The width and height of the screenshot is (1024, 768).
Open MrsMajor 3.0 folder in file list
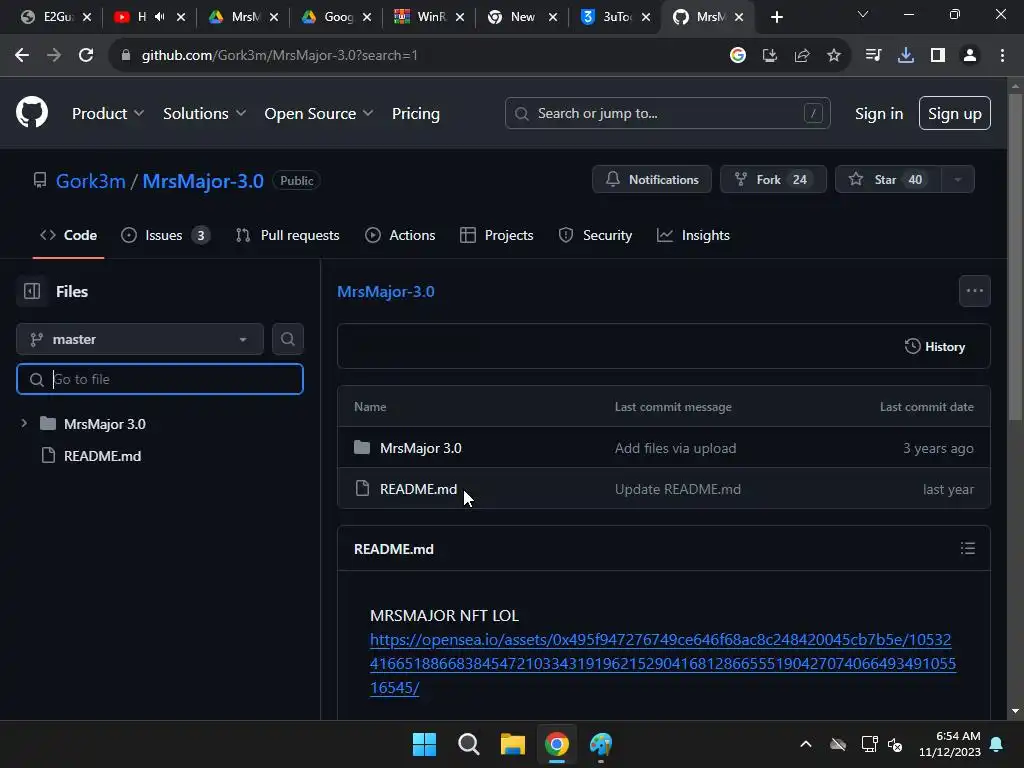(421, 448)
